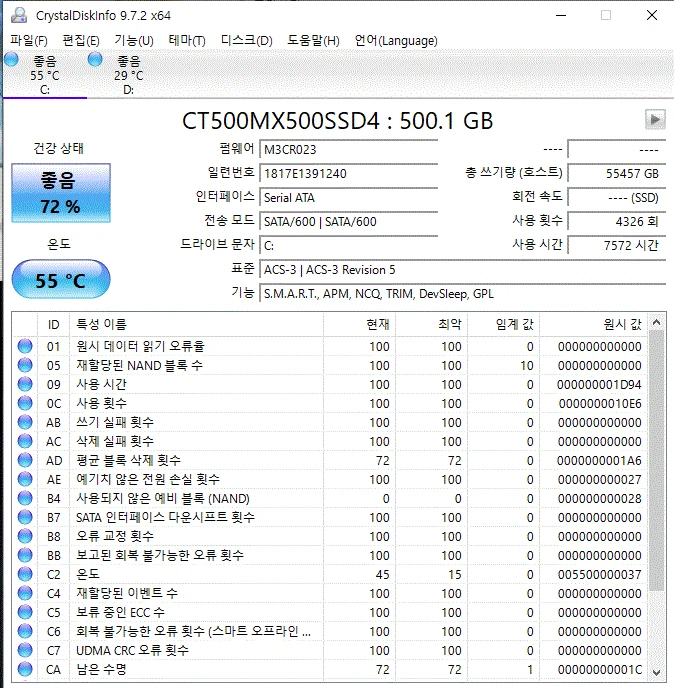The width and height of the screenshot is (674, 688).
Task: Select the 남은 수명 attribute name
Action: click(x=101, y=670)
